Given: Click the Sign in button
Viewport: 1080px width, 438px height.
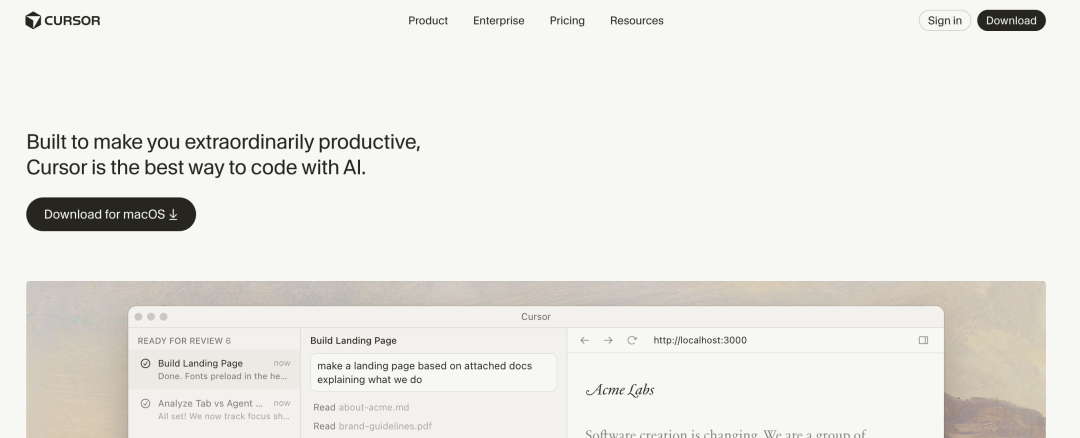Looking at the screenshot, I should click(944, 21).
